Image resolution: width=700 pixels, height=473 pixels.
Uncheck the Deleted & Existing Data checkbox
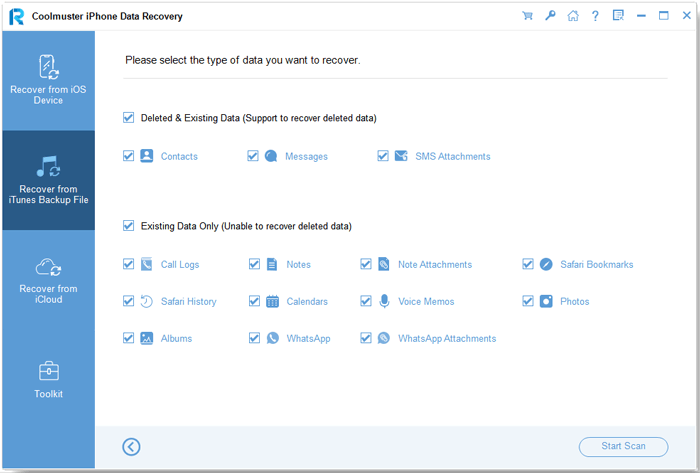pyautogui.click(x=128, y=118)
